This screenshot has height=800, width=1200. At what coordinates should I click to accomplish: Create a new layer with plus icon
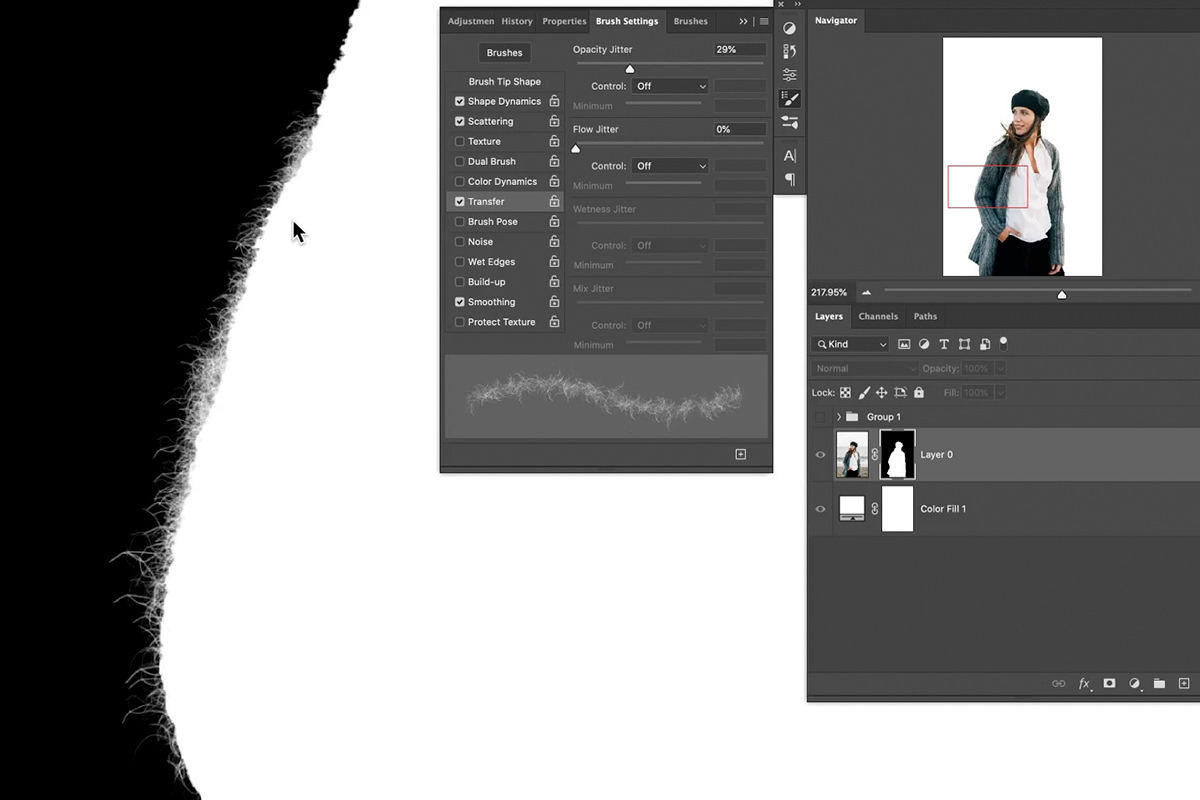tap(1184, 684)
